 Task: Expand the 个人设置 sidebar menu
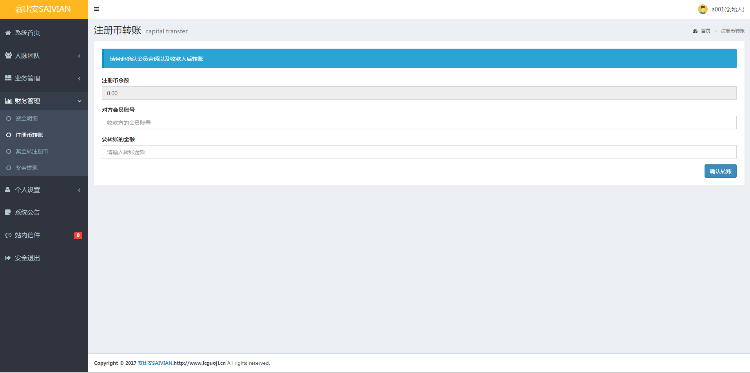[44, 190]
